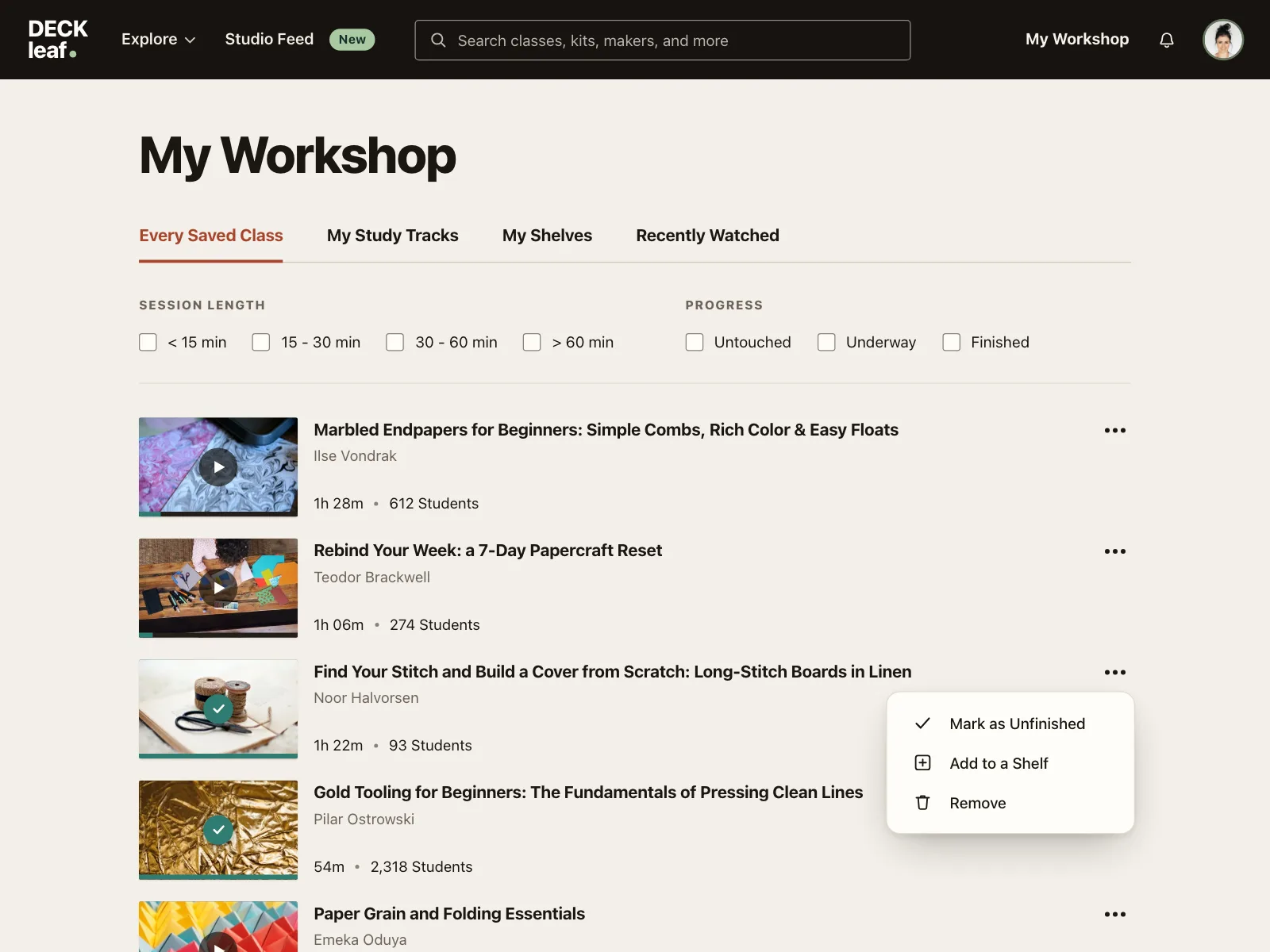This screenshot has height=952, width=1270.
Task: Open Rebind Your Week class title
Action: pyautogui.click(x=488, y=551)
